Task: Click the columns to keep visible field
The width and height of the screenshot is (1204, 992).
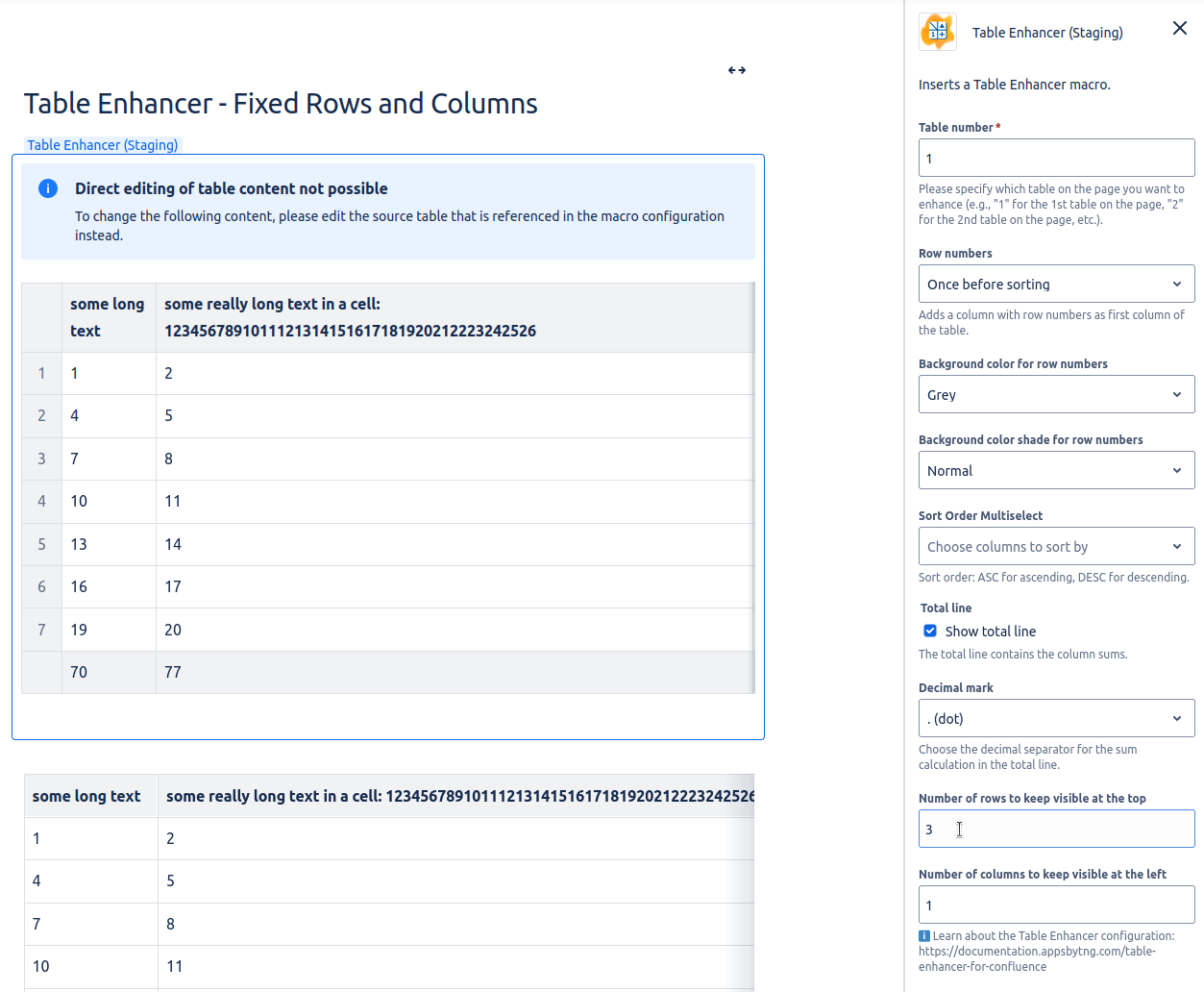Action: click(x=1055, y=905)
